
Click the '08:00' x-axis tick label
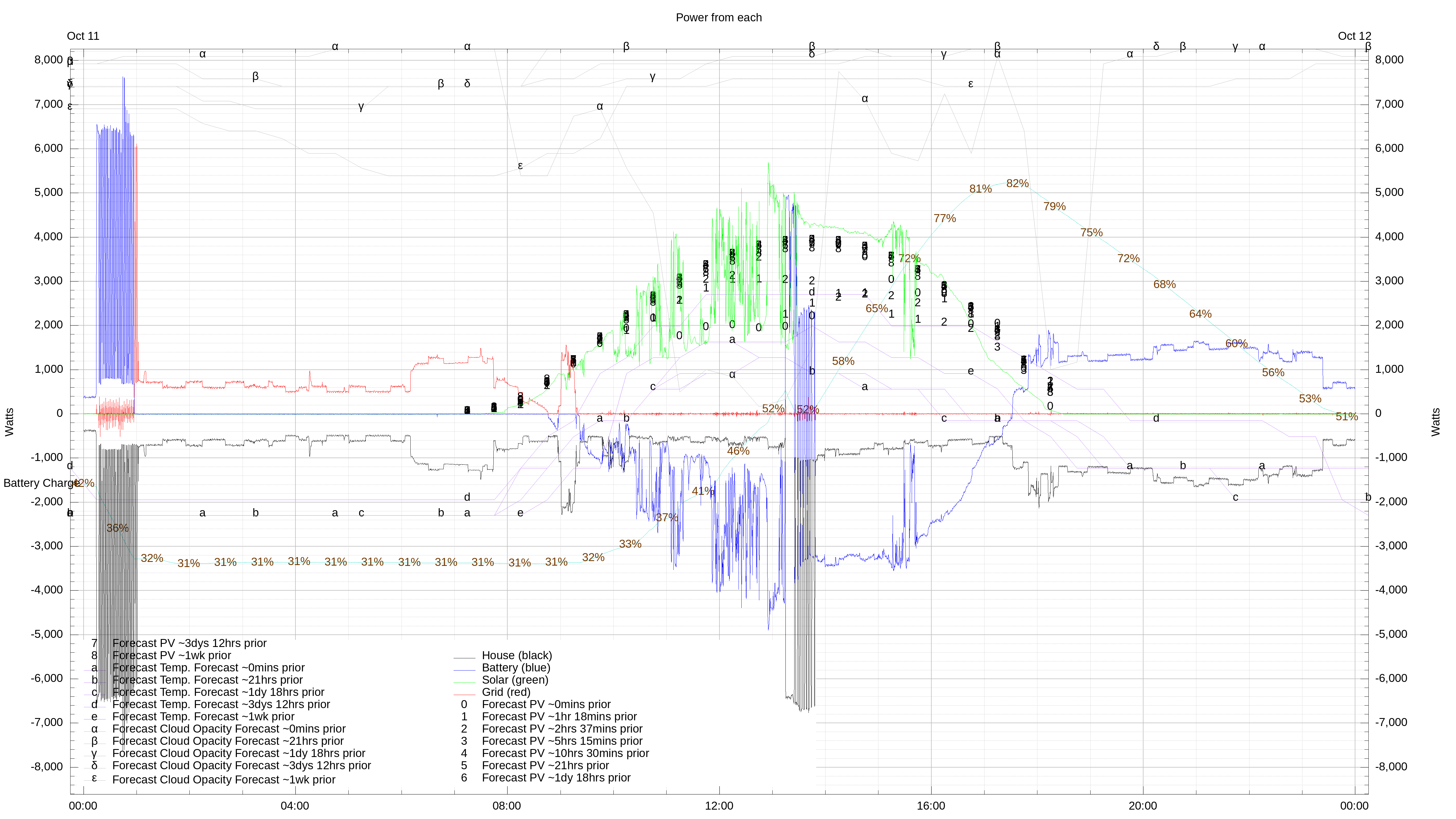(507, 806)
